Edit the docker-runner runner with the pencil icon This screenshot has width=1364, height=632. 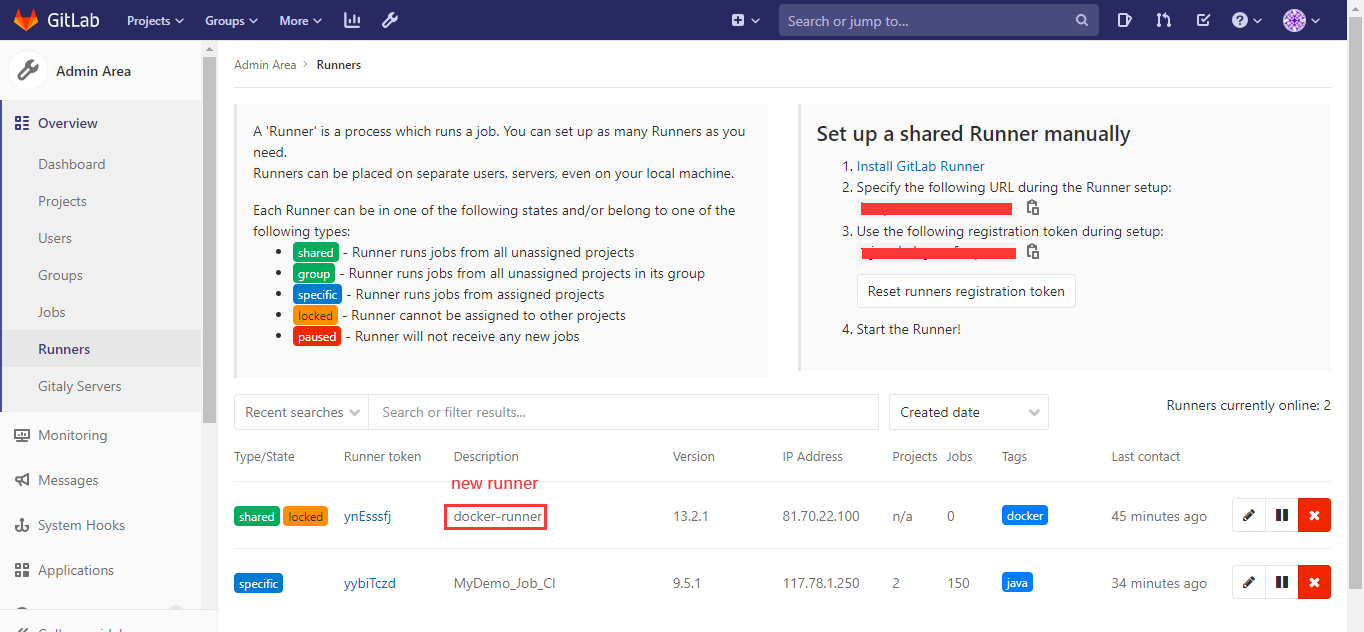[x=1248, y=516]
